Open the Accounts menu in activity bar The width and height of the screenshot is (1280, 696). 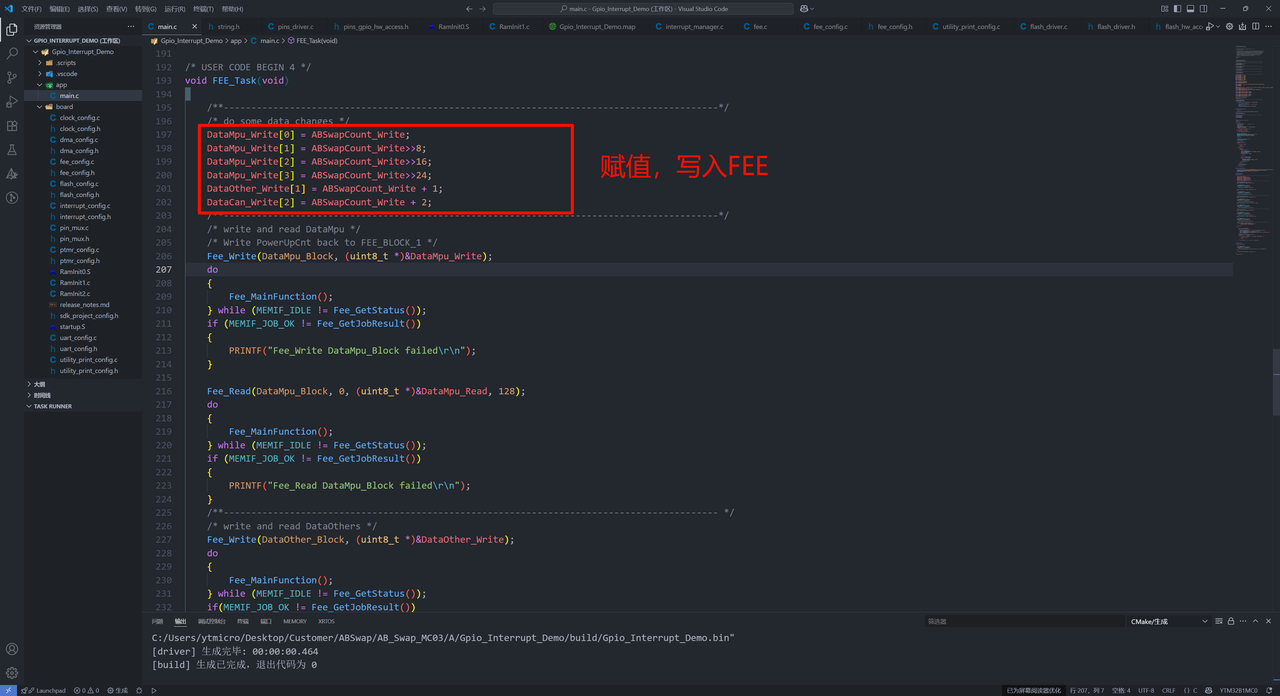pos(12,649)
